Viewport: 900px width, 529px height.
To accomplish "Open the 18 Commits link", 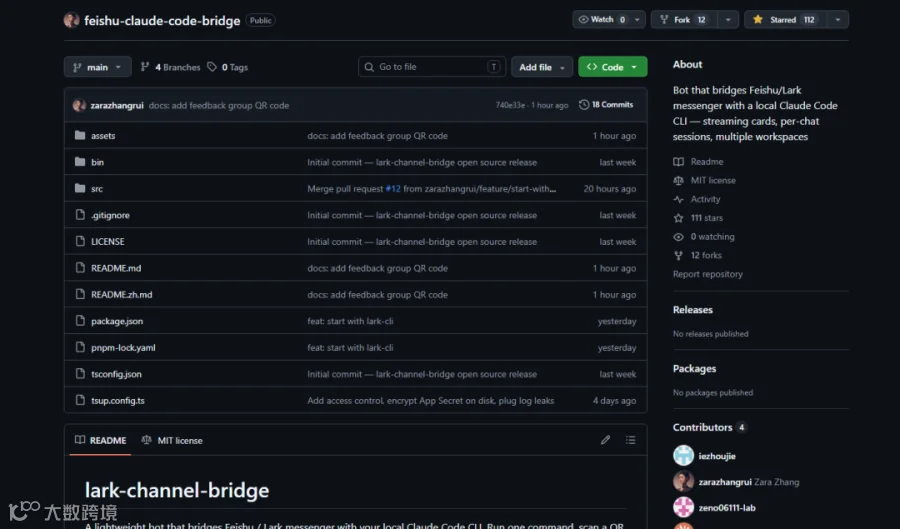I will pyautogui.click(x=606, y=104).
